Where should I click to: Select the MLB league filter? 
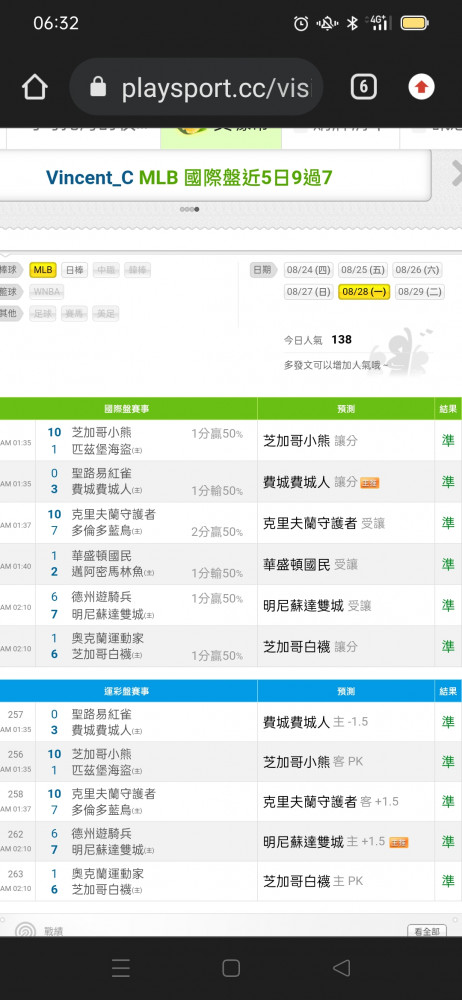click(x=43, y=270)
